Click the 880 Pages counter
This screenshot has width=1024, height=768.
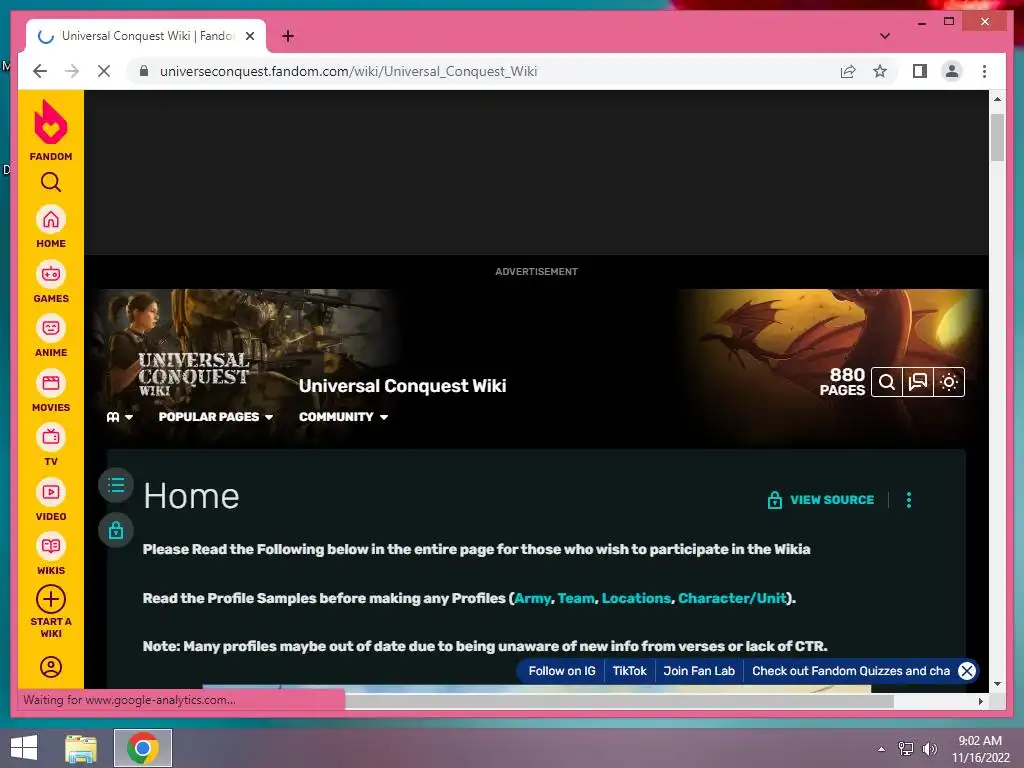[x=842, y=382]
